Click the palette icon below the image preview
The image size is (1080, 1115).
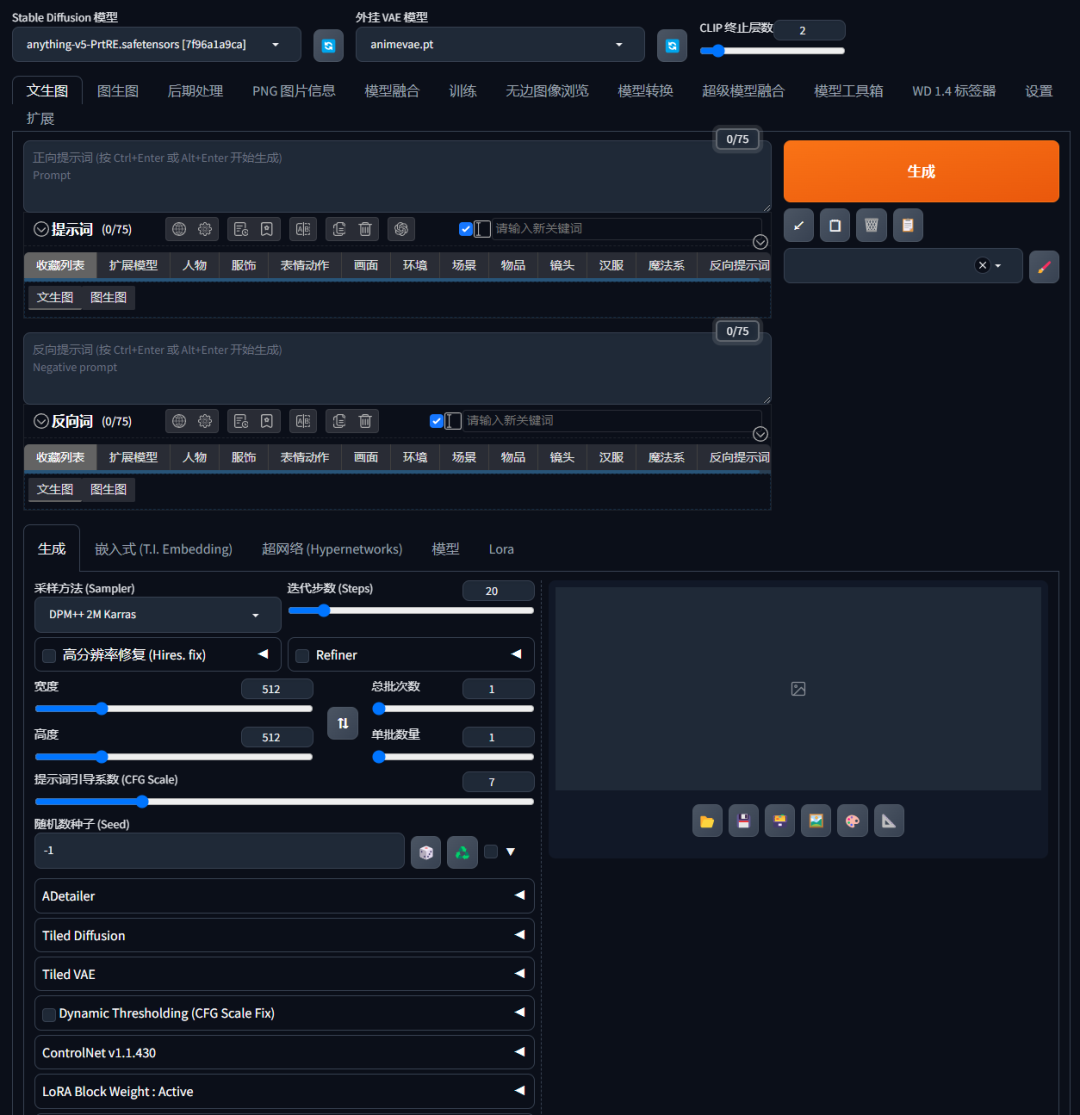click(x=852, y=820)
